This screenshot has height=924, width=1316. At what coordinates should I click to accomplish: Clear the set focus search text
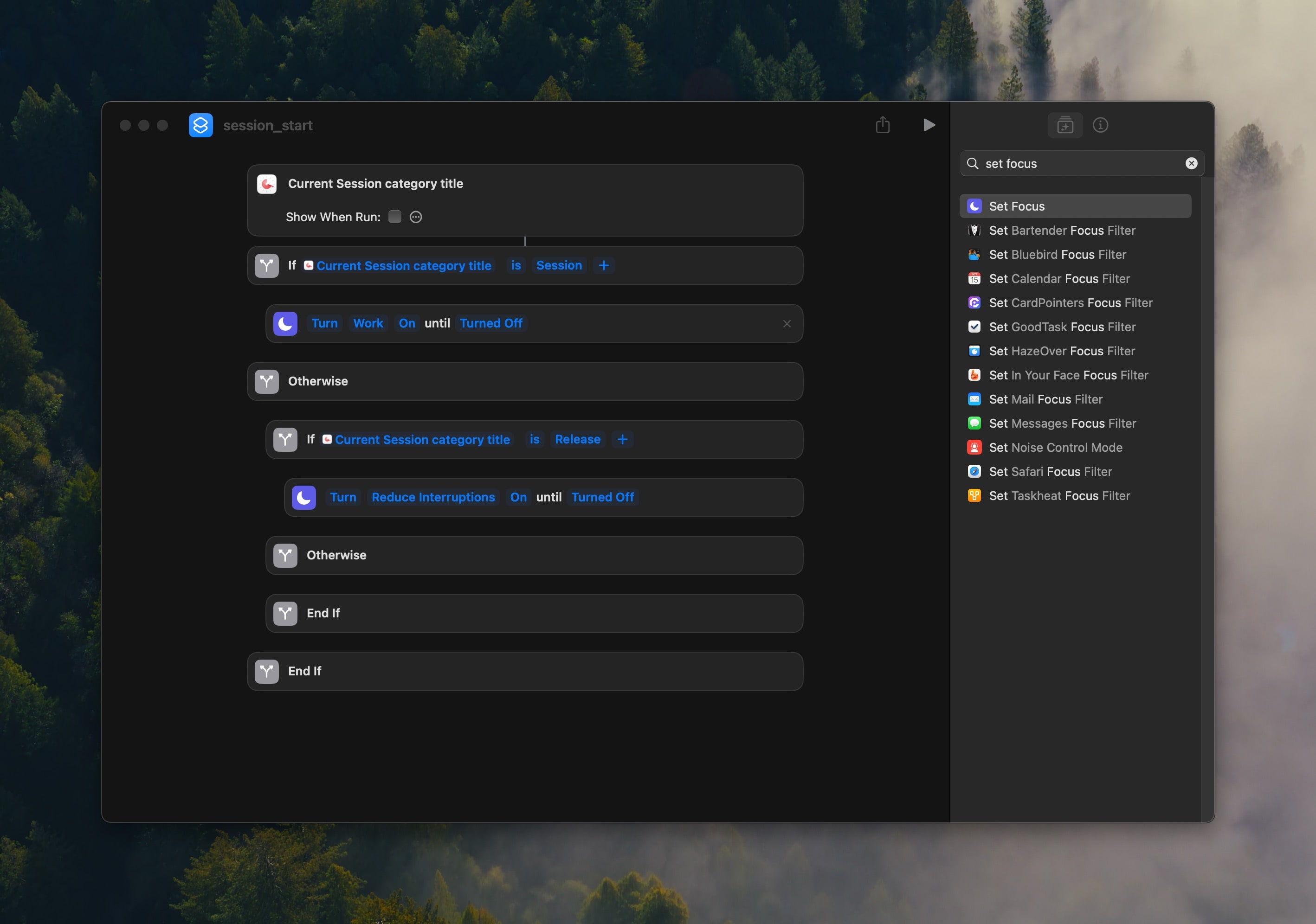coord(1192,163)
